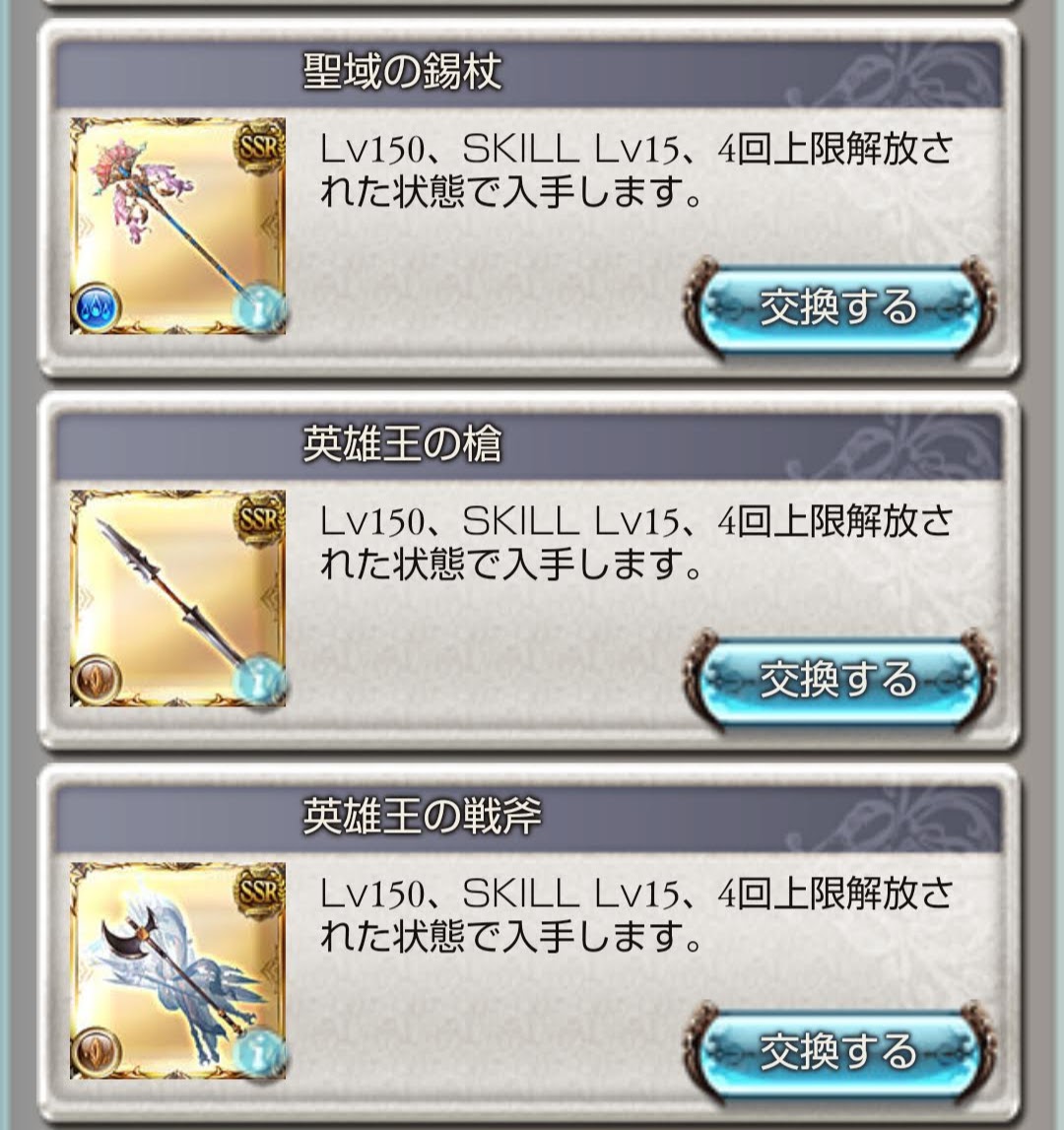Click the 英雄王の槍 title header
The width and height of the screenshot is (1064, 1130).
point(528,444)
